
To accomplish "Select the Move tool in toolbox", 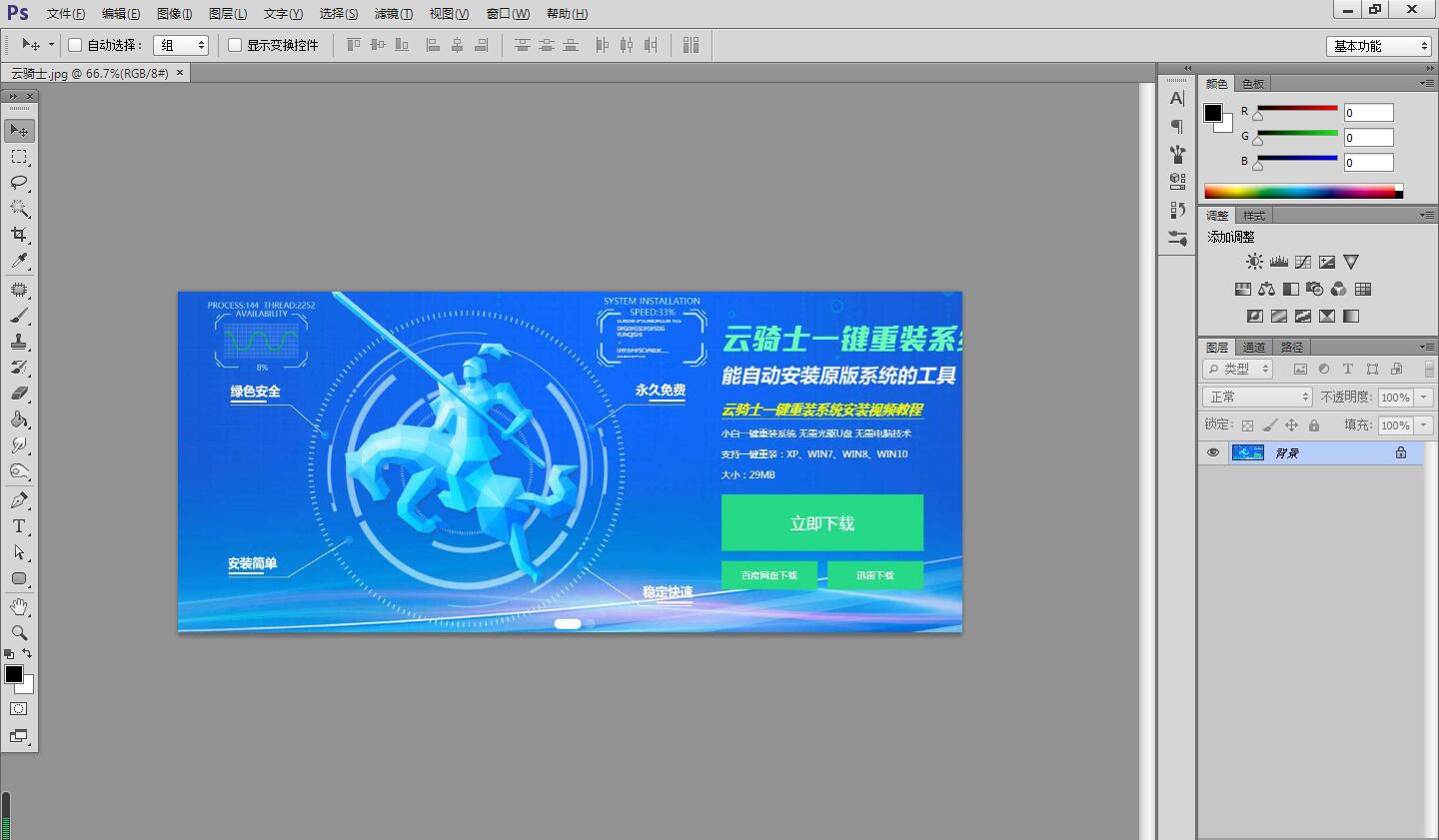I will (19, 131).
